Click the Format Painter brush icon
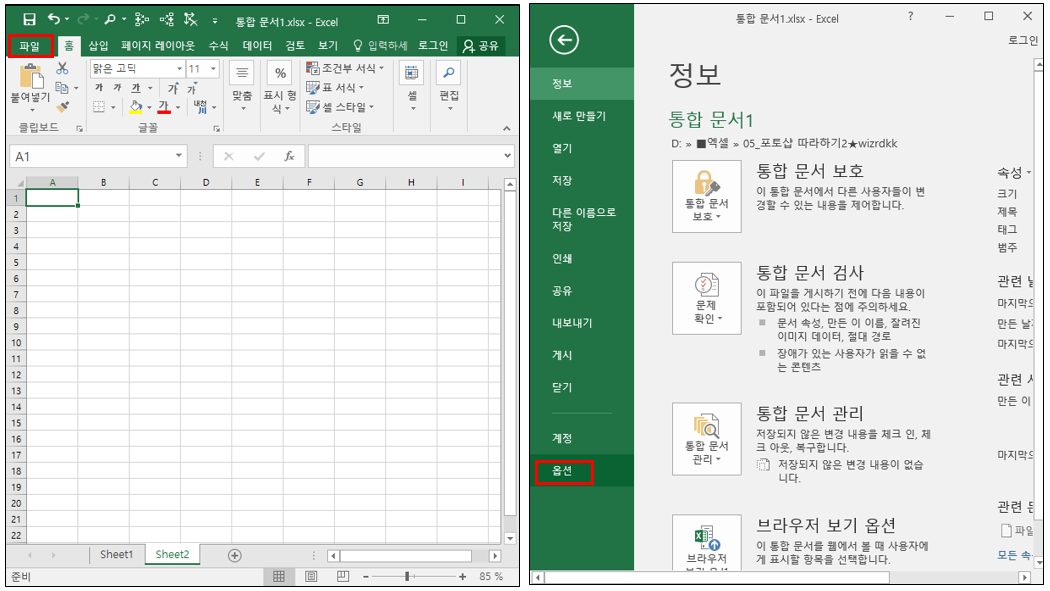 [x=62, y=106]
